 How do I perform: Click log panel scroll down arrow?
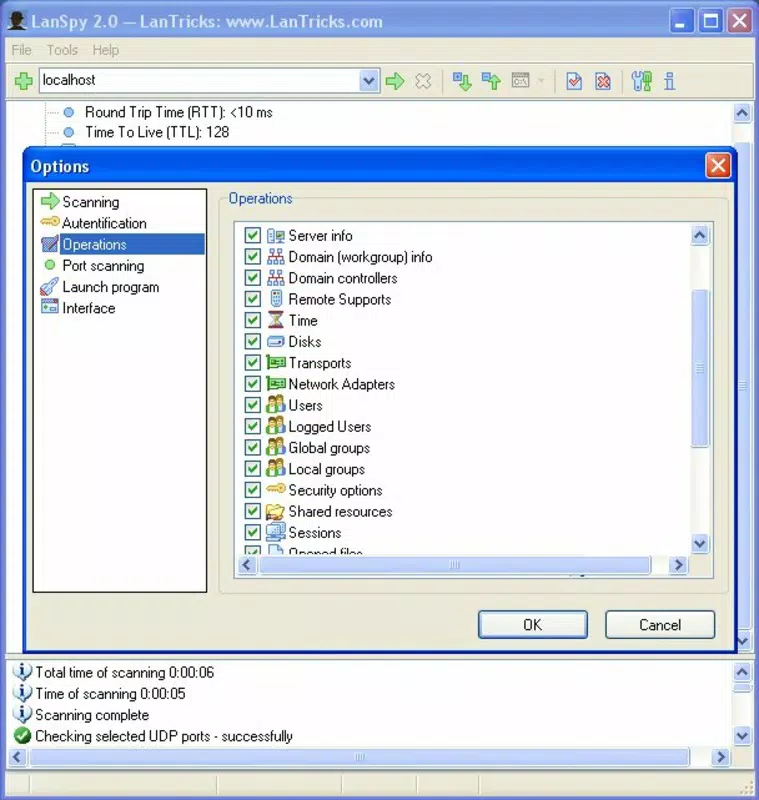[742, 736]
